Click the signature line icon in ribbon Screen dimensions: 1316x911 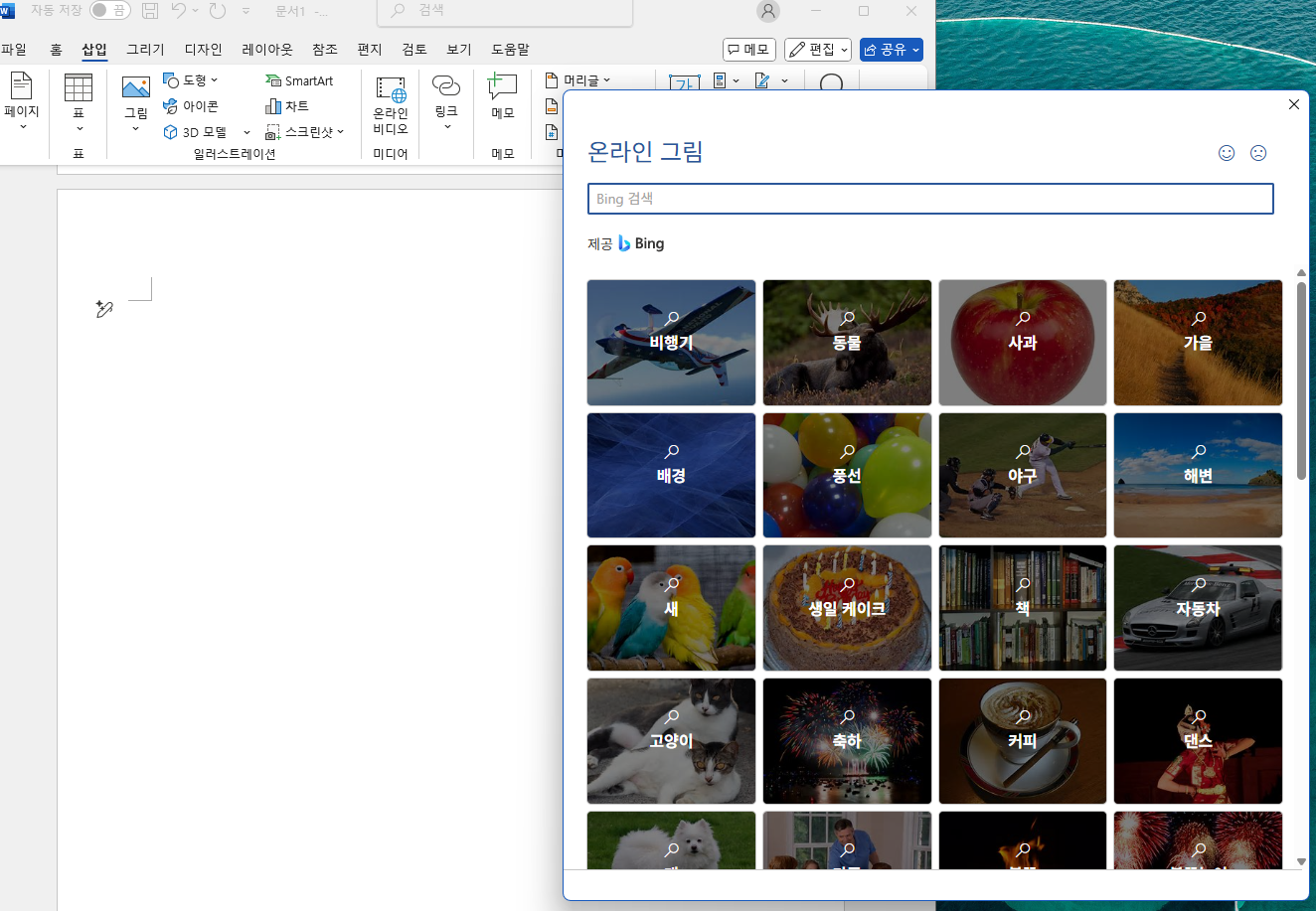[762, 80]
